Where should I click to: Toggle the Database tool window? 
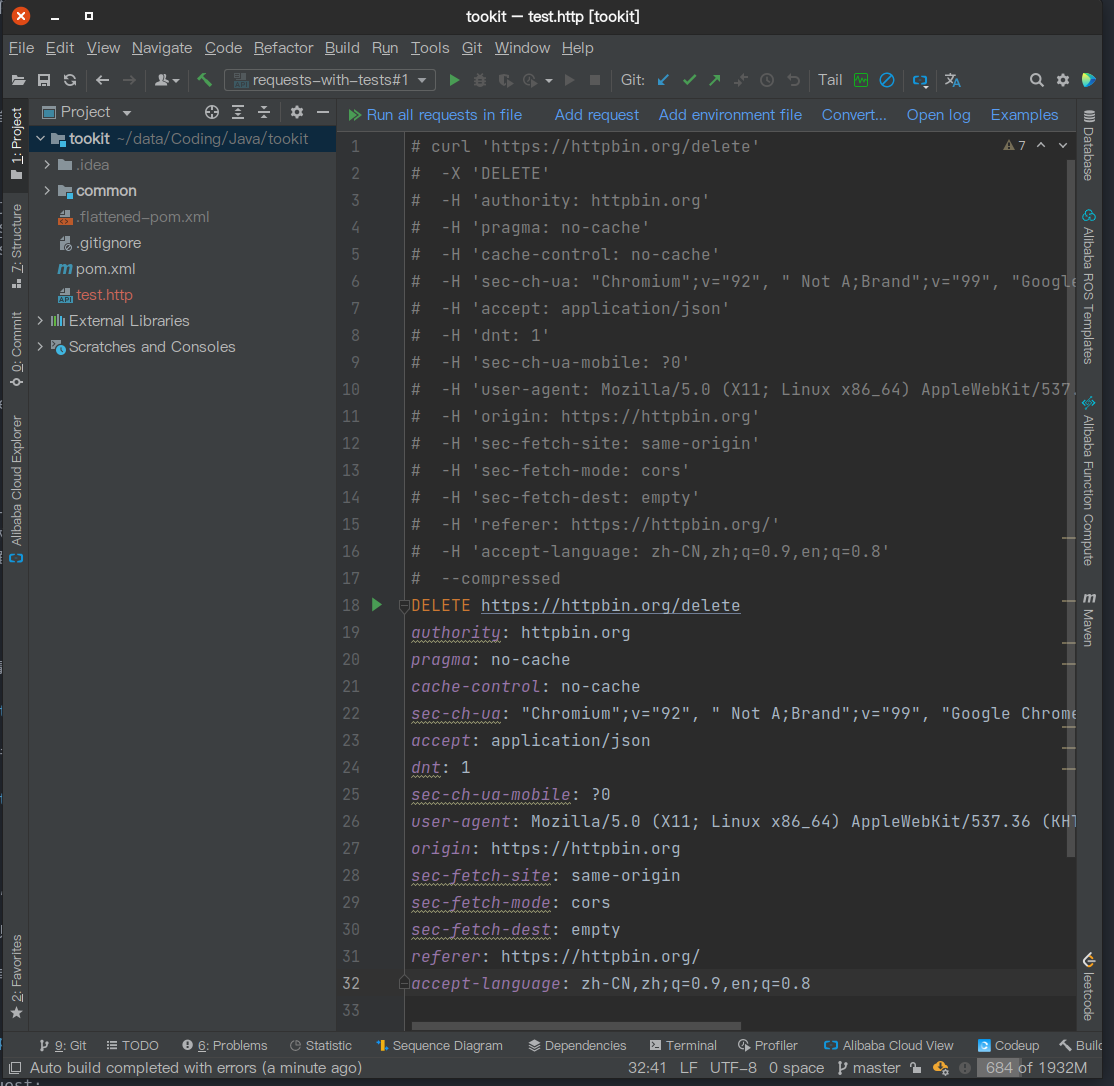[1088, 145]
